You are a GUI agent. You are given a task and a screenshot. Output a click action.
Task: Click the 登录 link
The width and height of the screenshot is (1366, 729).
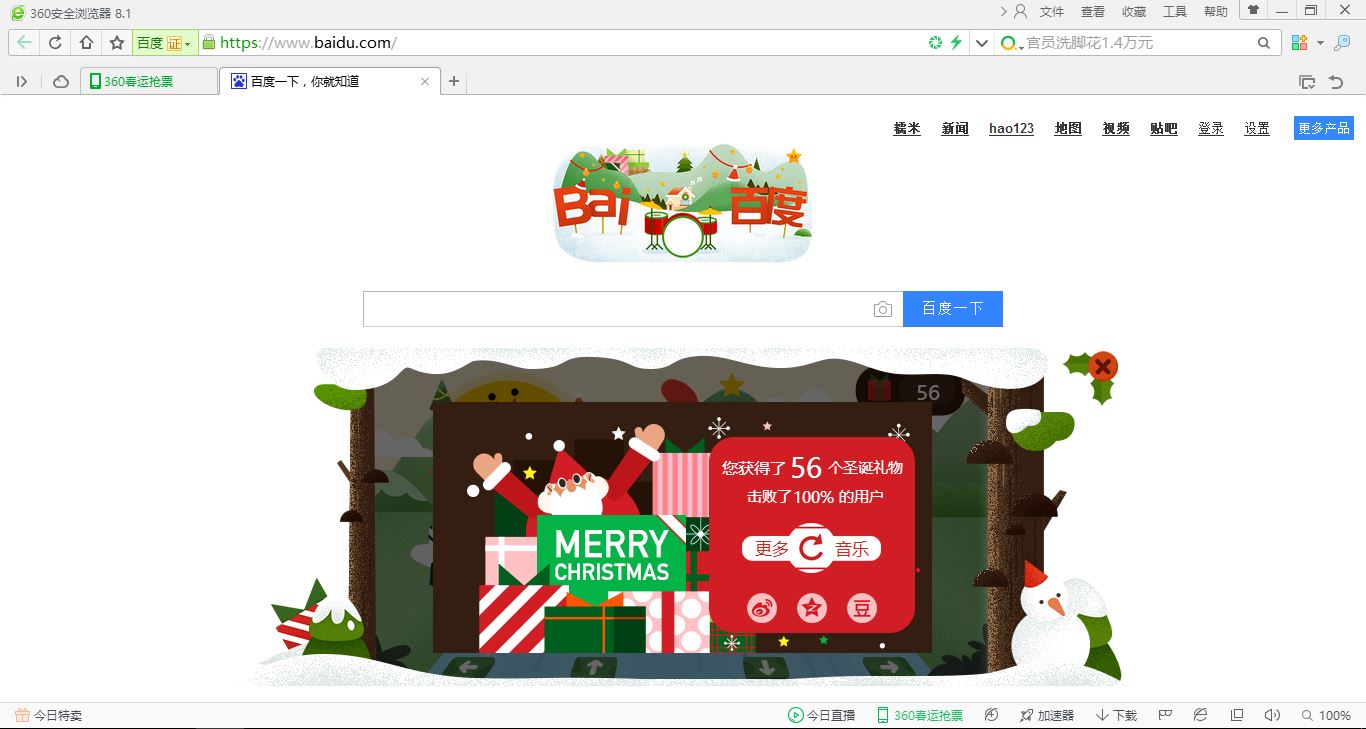point(1211,128)
